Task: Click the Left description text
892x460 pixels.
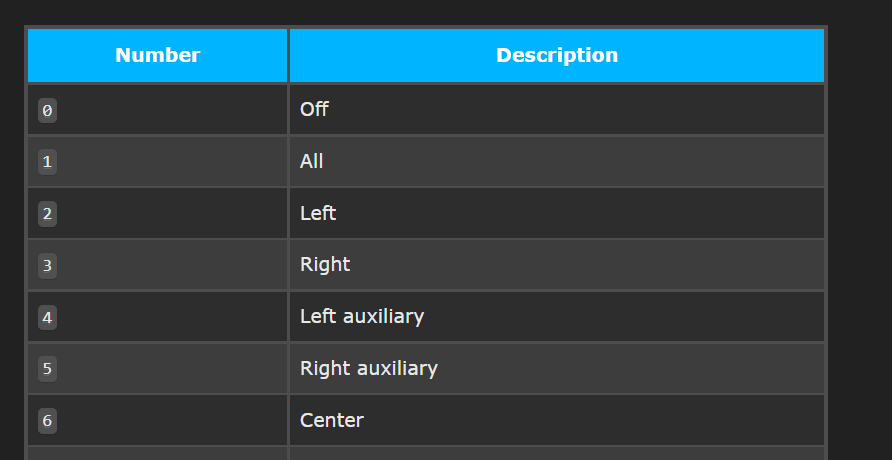Action: tap(318, 213)
